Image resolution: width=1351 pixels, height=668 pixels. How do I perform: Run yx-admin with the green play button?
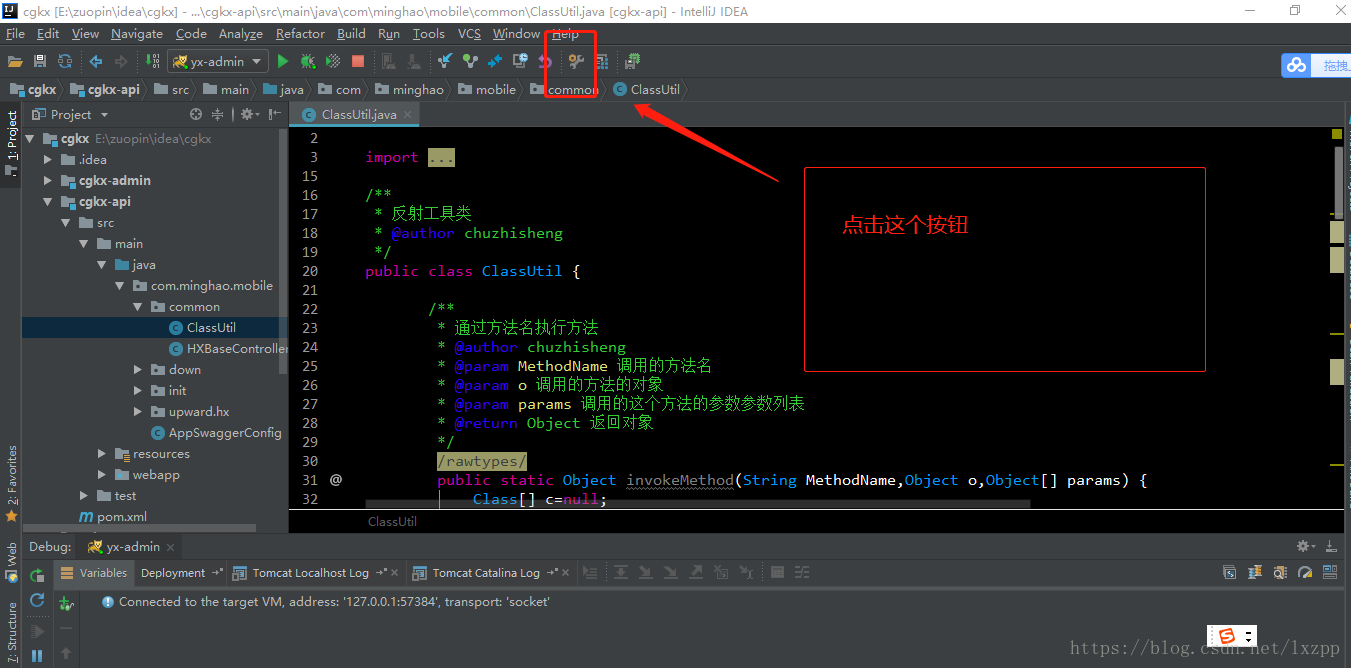tap(283, 61)
